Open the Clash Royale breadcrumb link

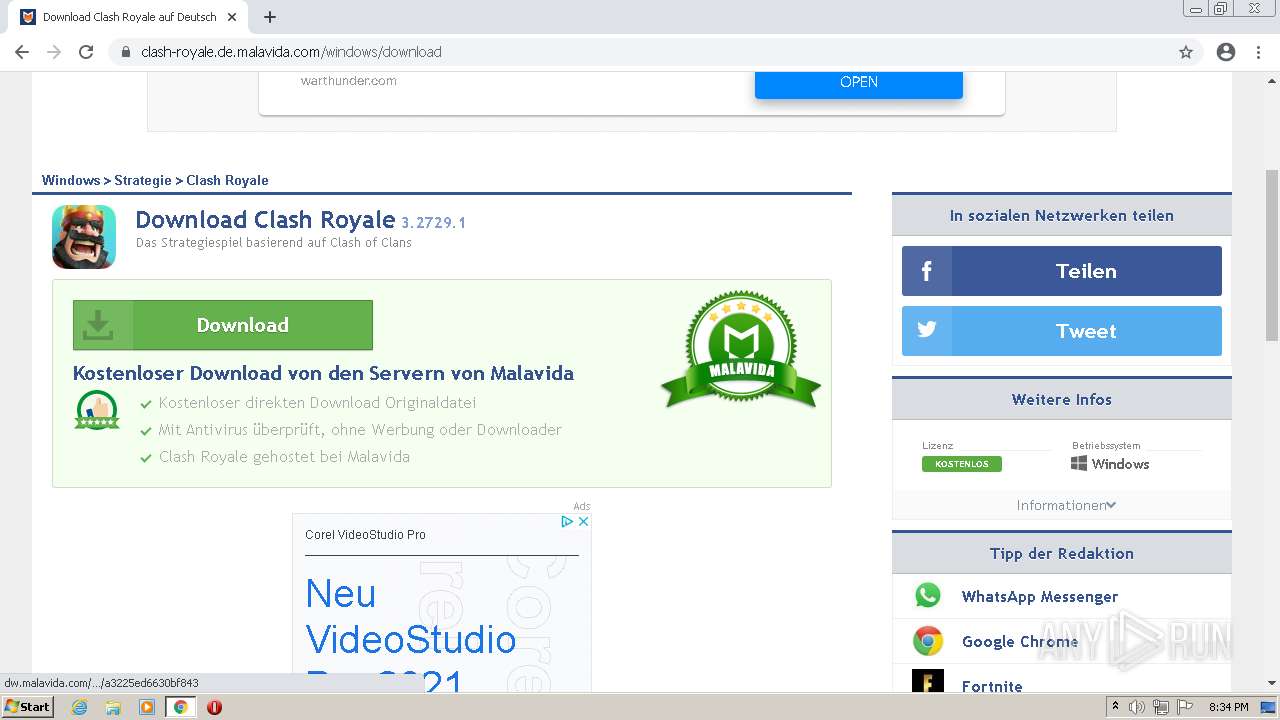227,180
